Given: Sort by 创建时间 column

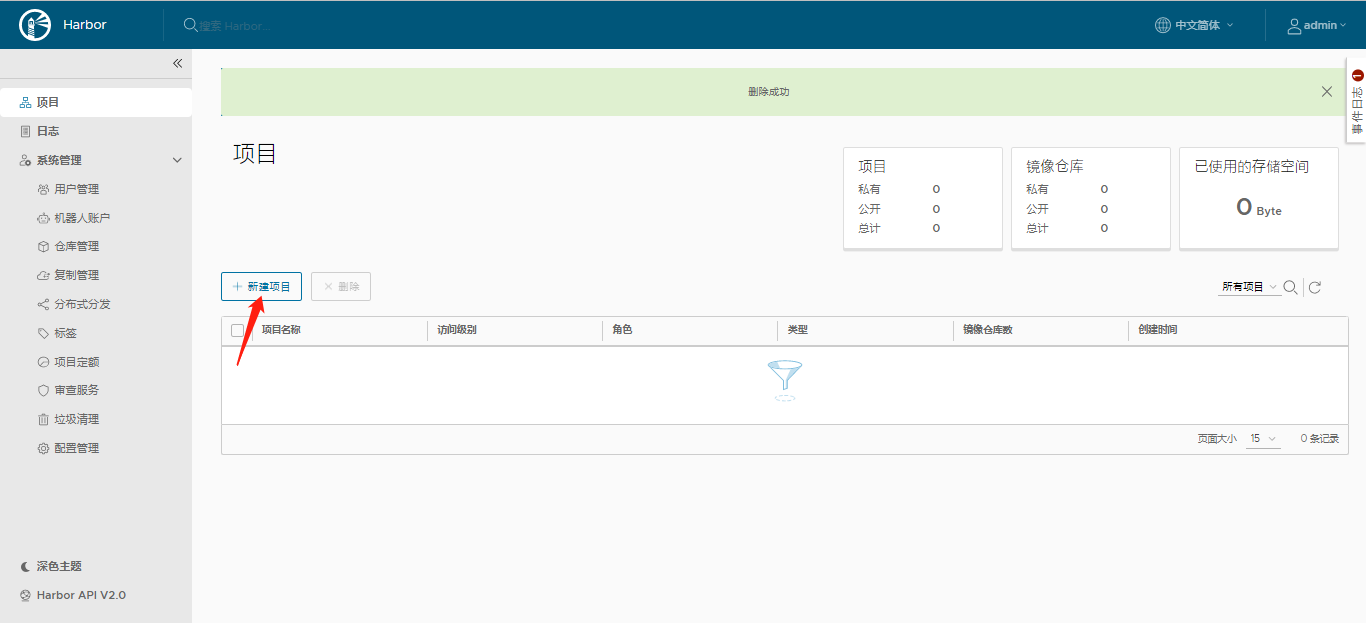Looking at the screenshot, I should tap(1158, 330).
